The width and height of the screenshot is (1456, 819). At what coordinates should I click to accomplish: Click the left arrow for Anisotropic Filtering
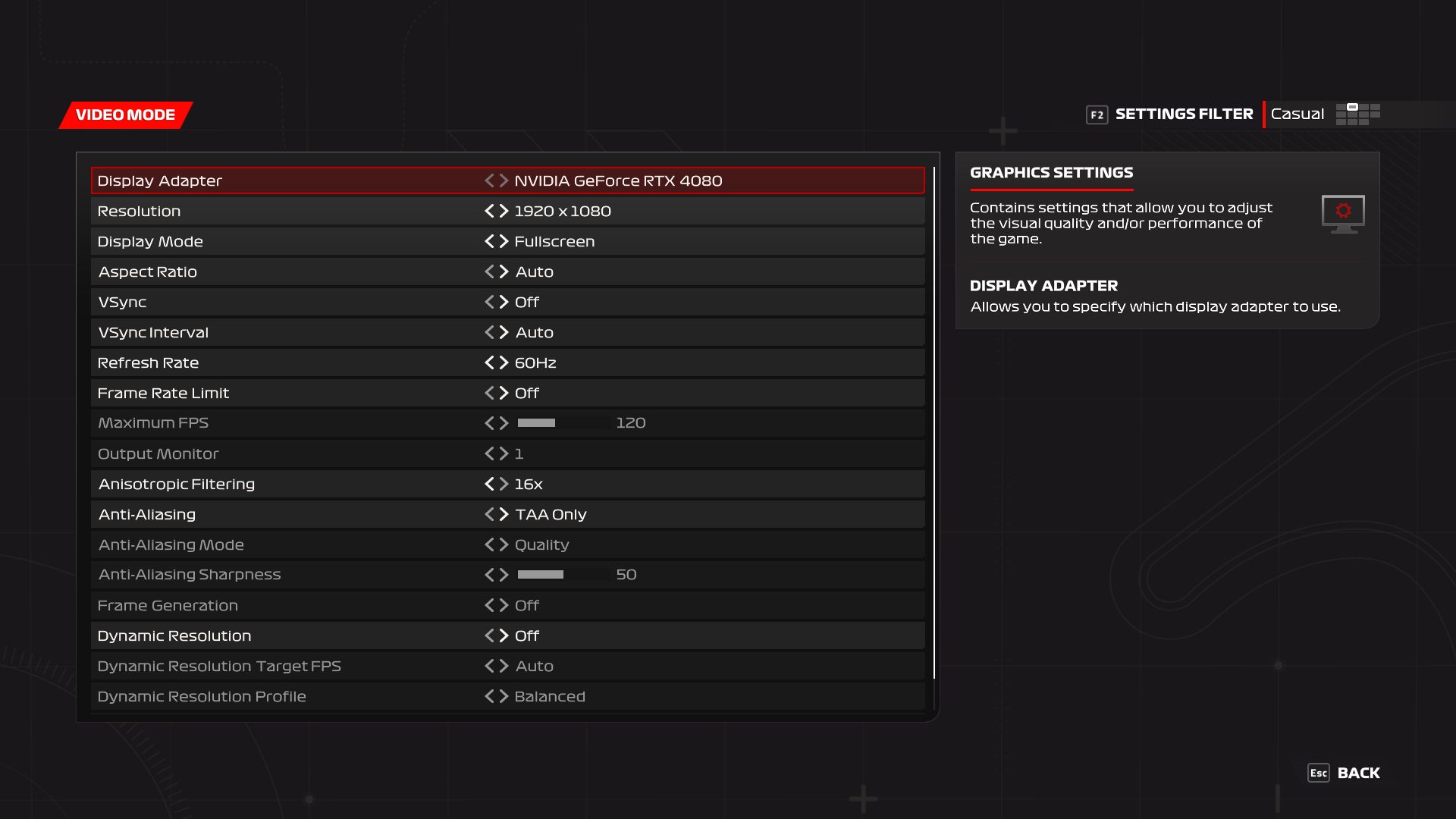489,484
